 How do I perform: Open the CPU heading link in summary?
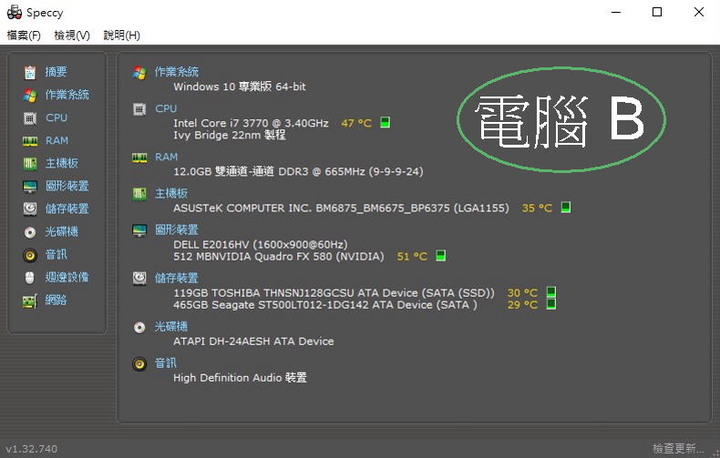coord(166,108)
